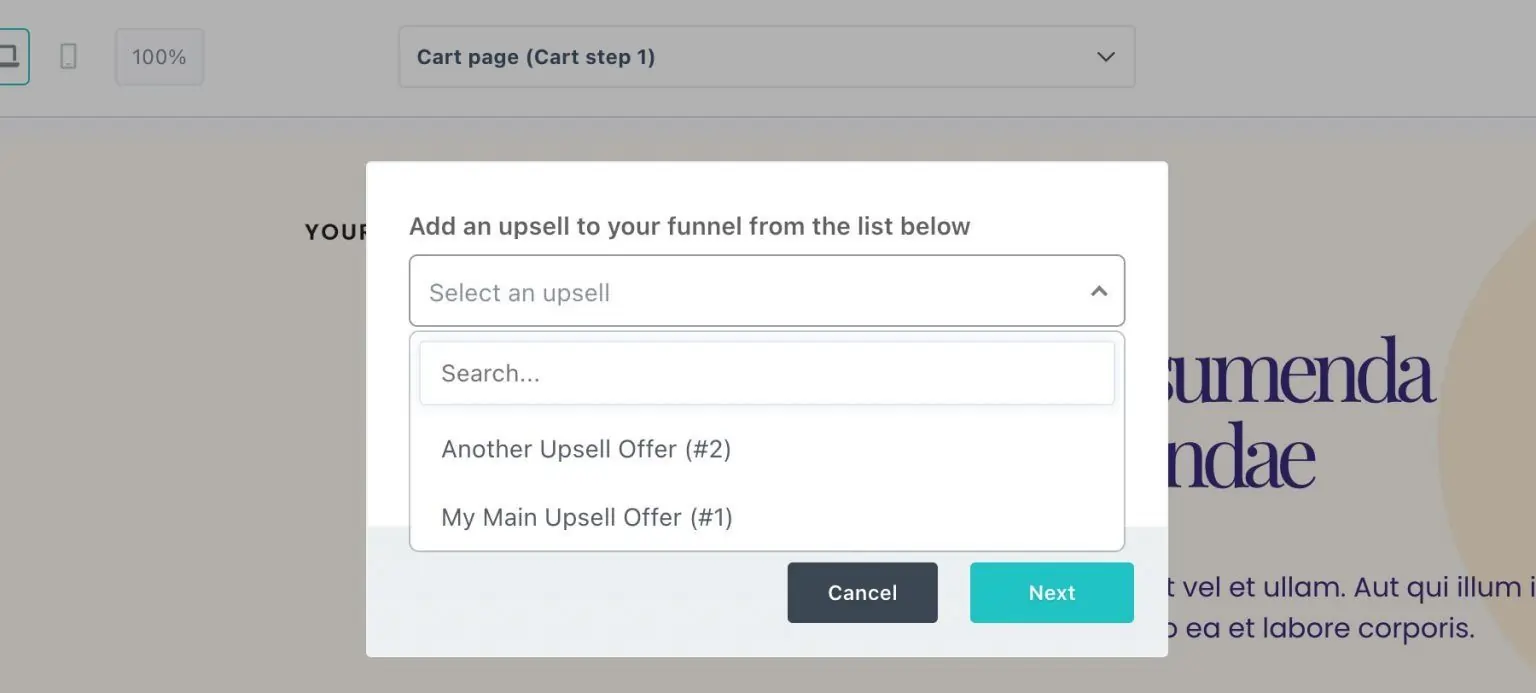Expand the upsell selection combo box

pos(766,291)
